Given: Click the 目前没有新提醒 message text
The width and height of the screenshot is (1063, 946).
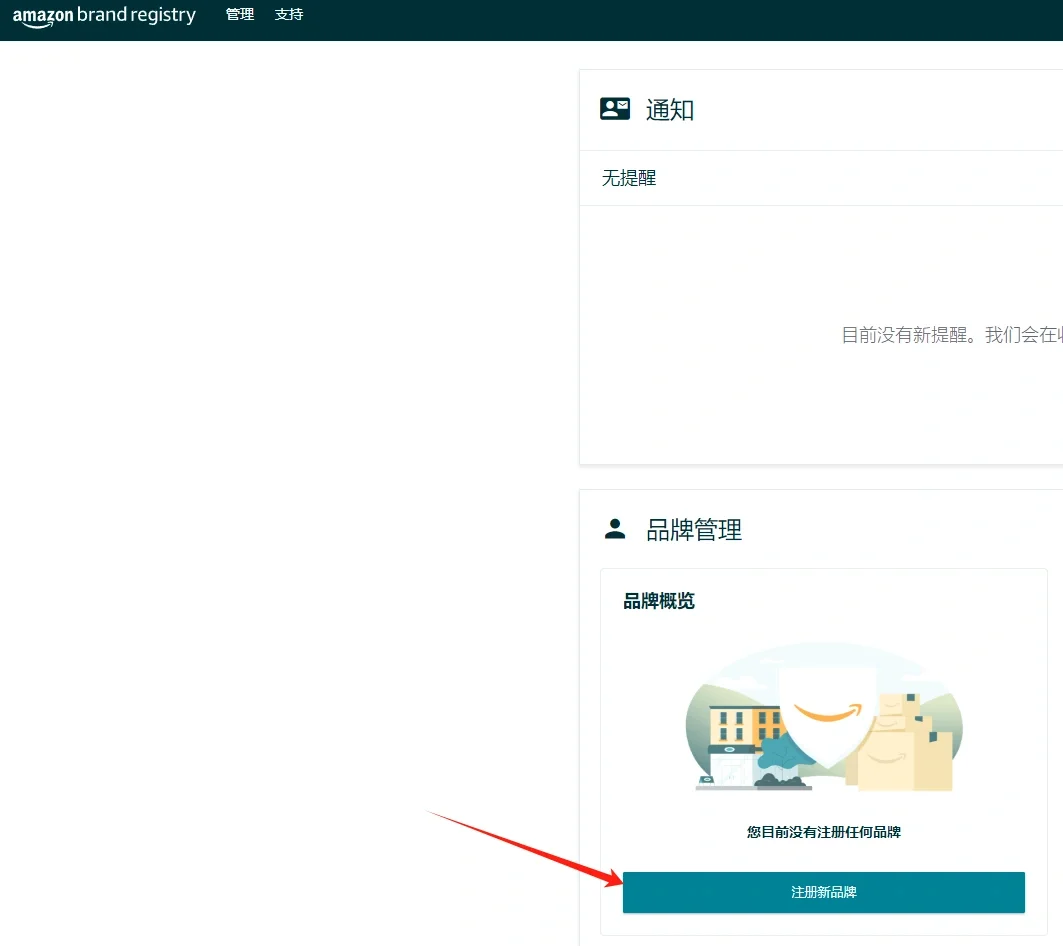Looking at the screenshot, I should tap(950, 335).
